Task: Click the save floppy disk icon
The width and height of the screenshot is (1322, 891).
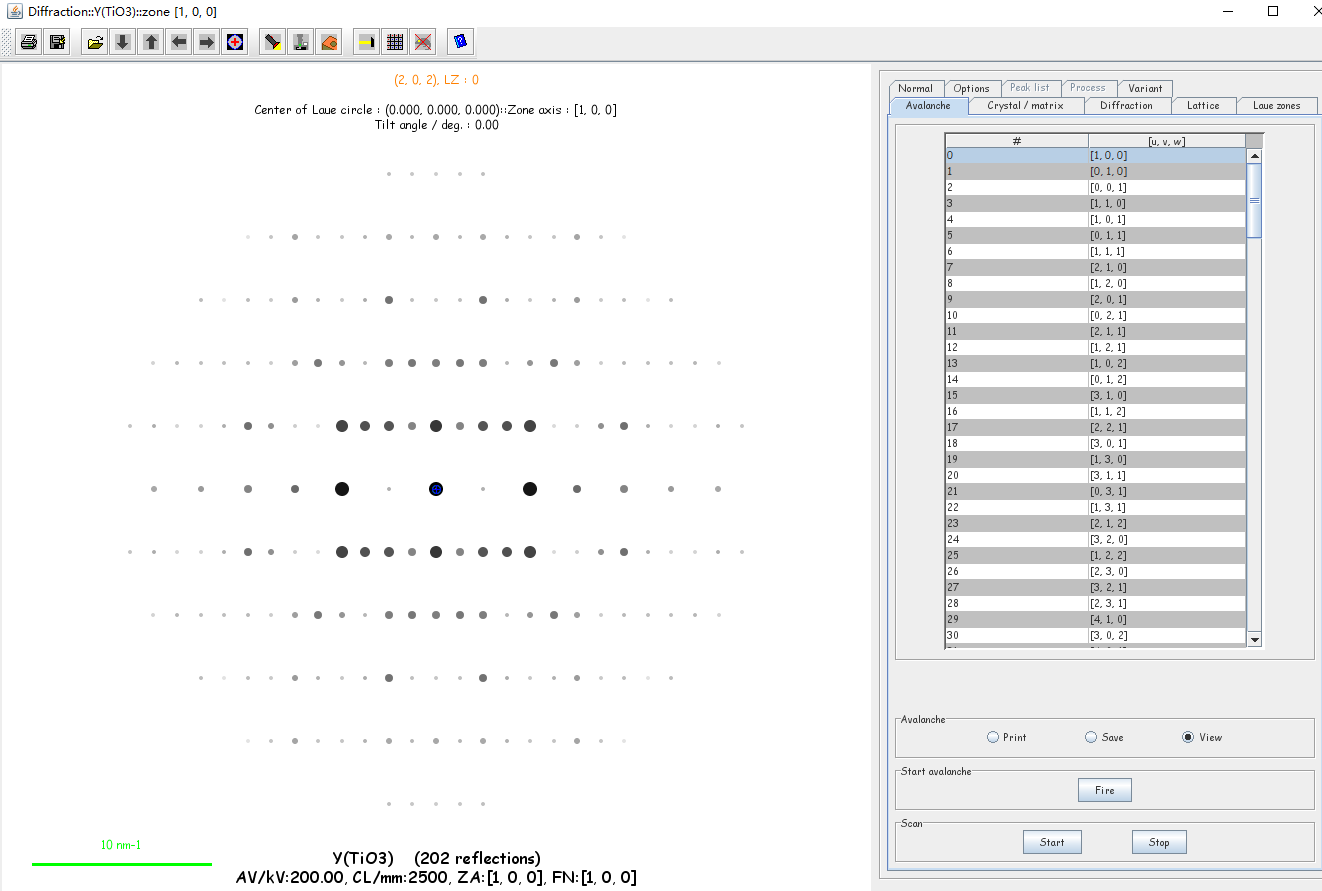Action: point(57,42)
